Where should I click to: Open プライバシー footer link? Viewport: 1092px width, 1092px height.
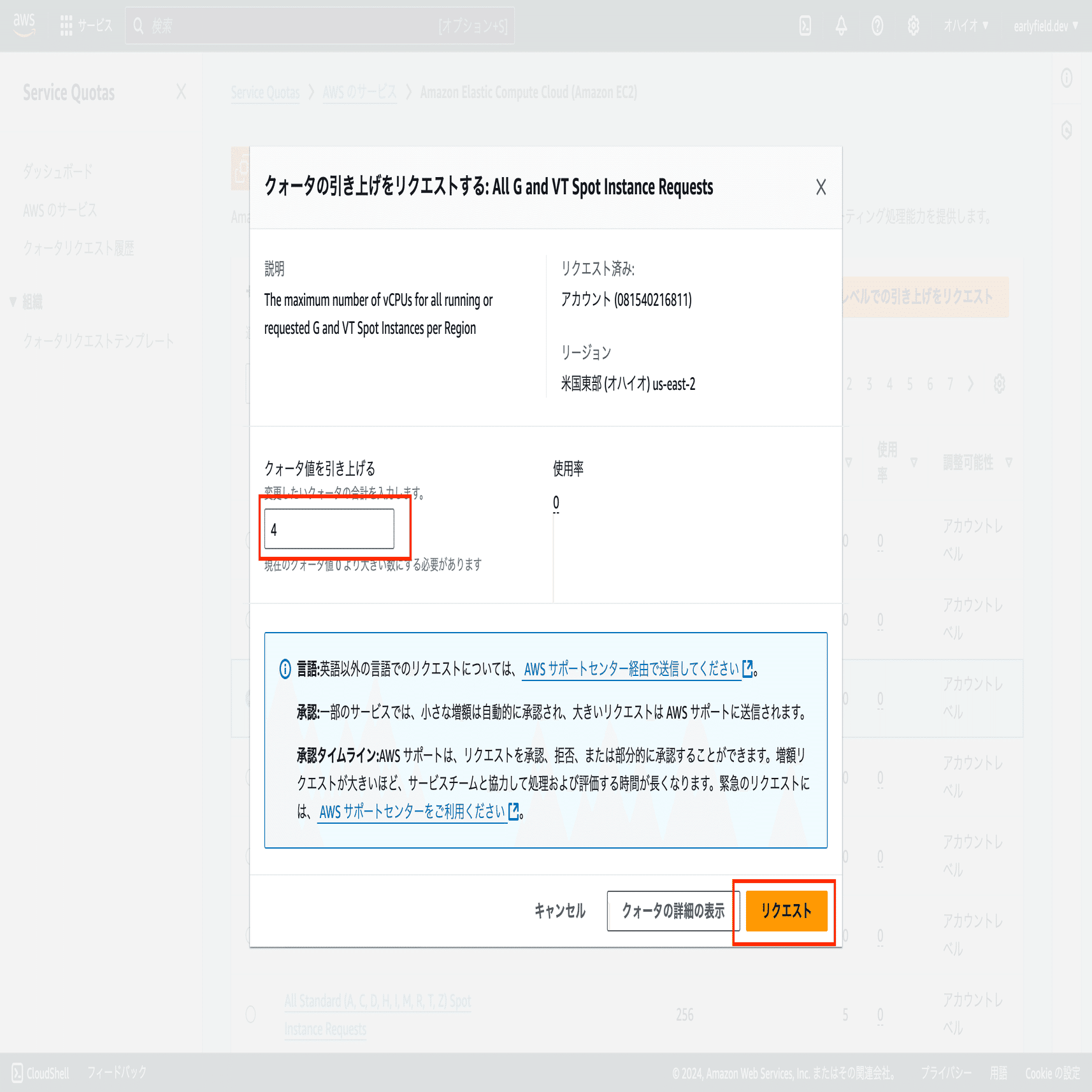pyautogui.click(x=945, y=1074)
